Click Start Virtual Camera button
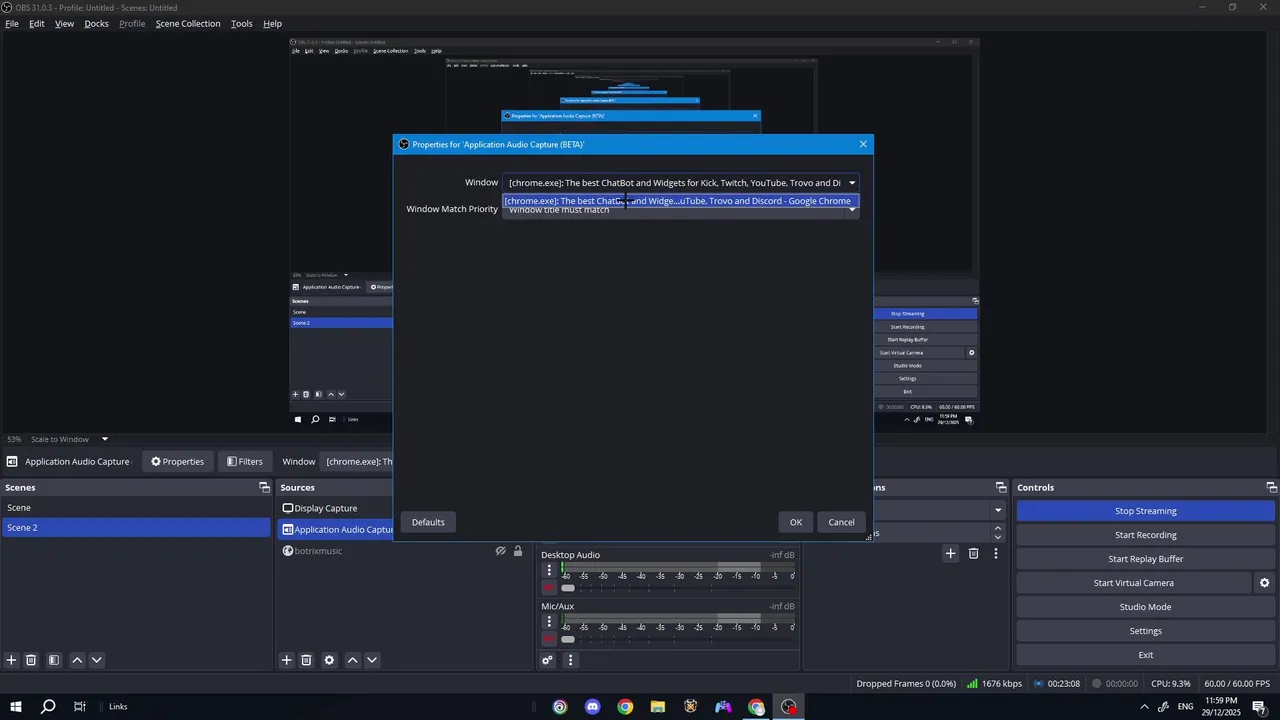The image size is (1280, 720). pyautogui.click(x=1133, y=583)
